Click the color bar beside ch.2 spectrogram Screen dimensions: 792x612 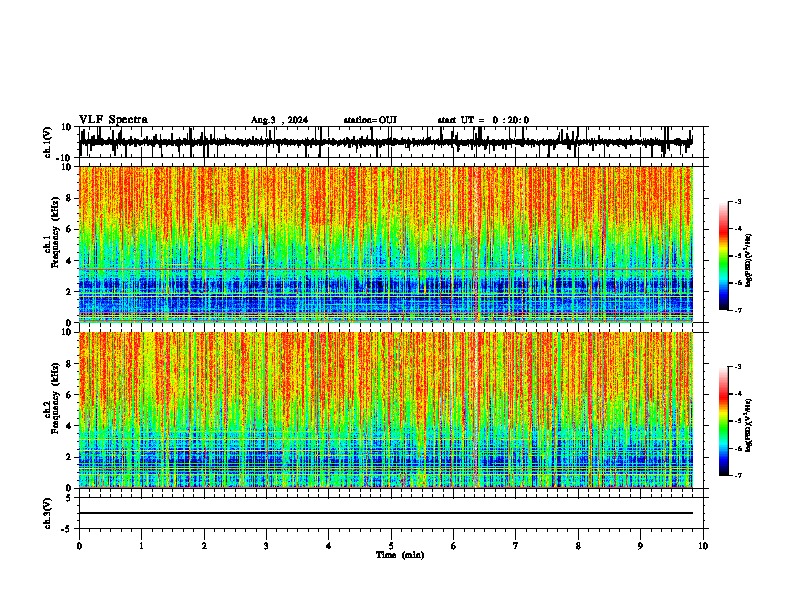(723, 421)
